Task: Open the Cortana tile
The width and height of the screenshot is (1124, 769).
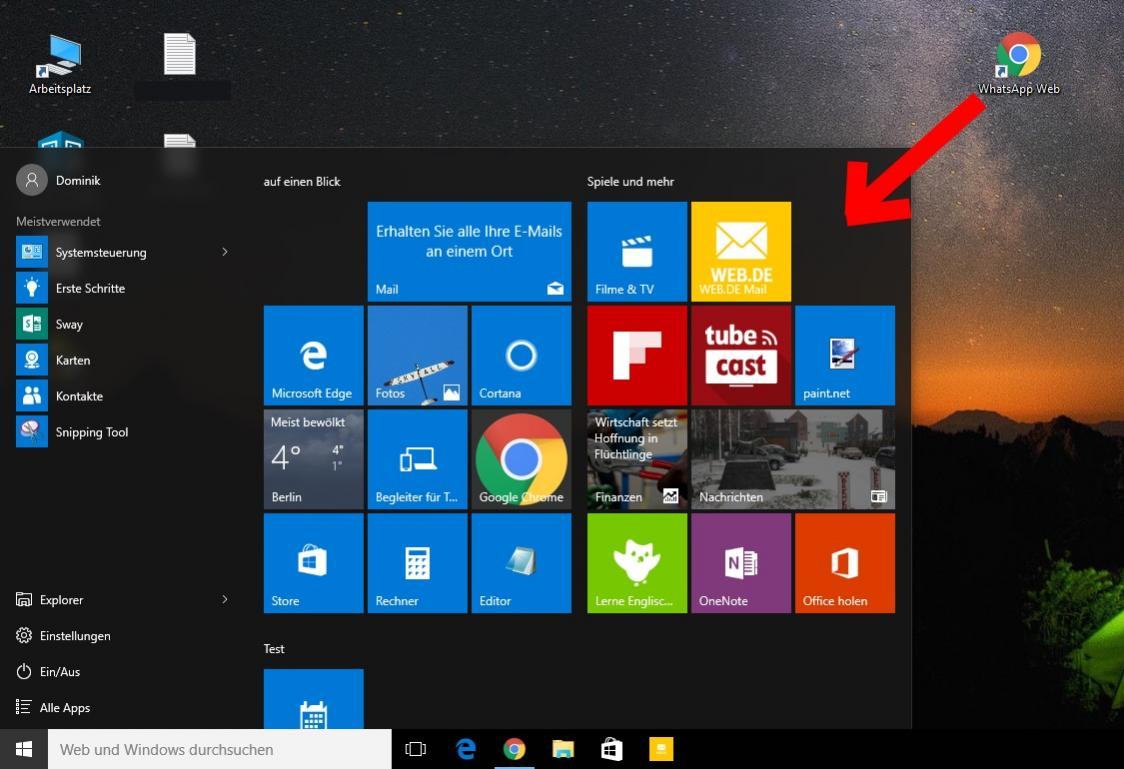Action: coord(521,355)
